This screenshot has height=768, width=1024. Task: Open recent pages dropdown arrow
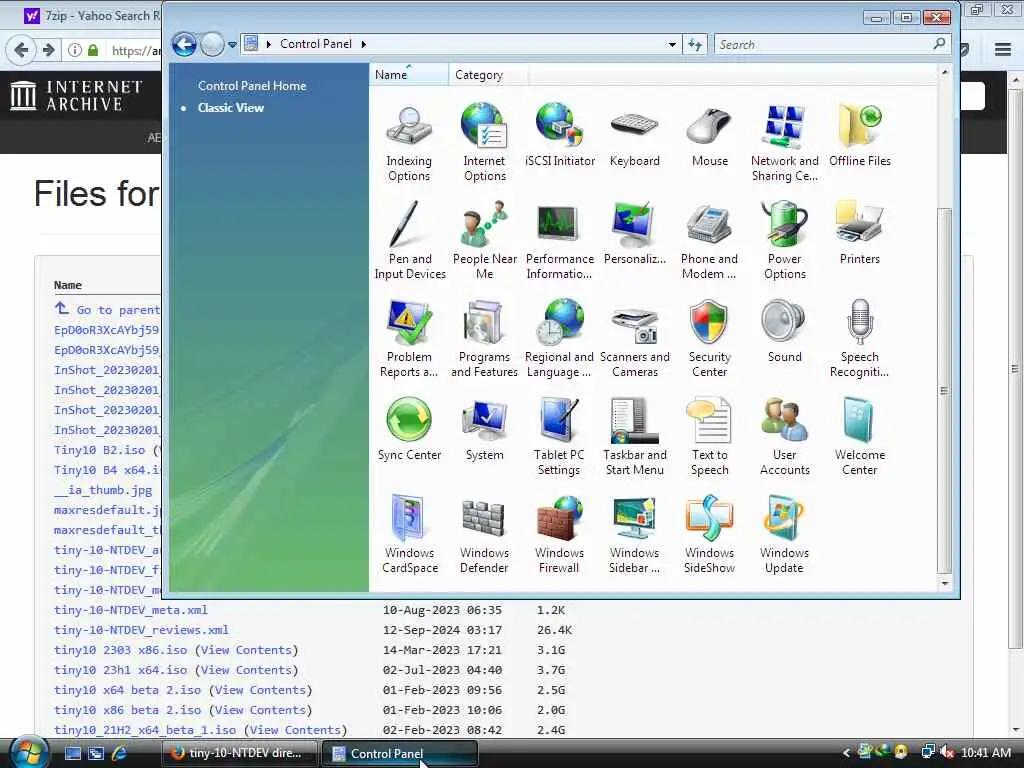click(232, 45)
